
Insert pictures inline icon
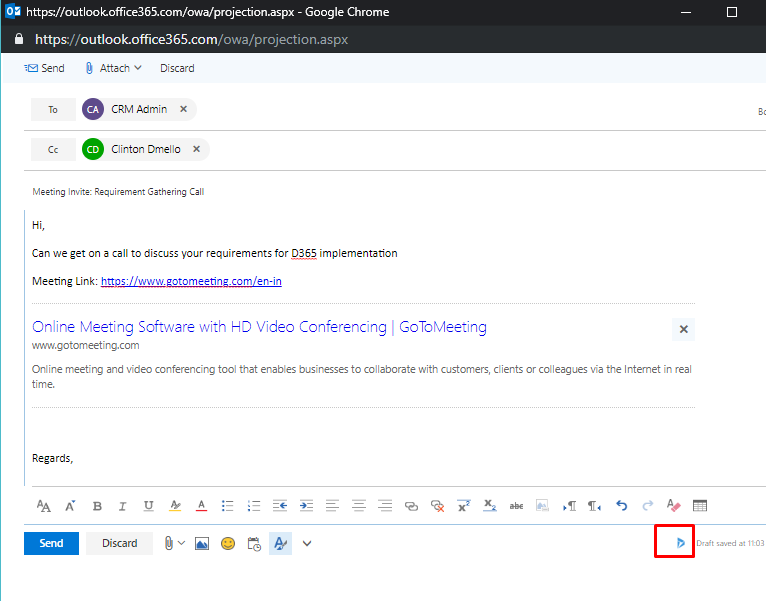tap(202, 543)
